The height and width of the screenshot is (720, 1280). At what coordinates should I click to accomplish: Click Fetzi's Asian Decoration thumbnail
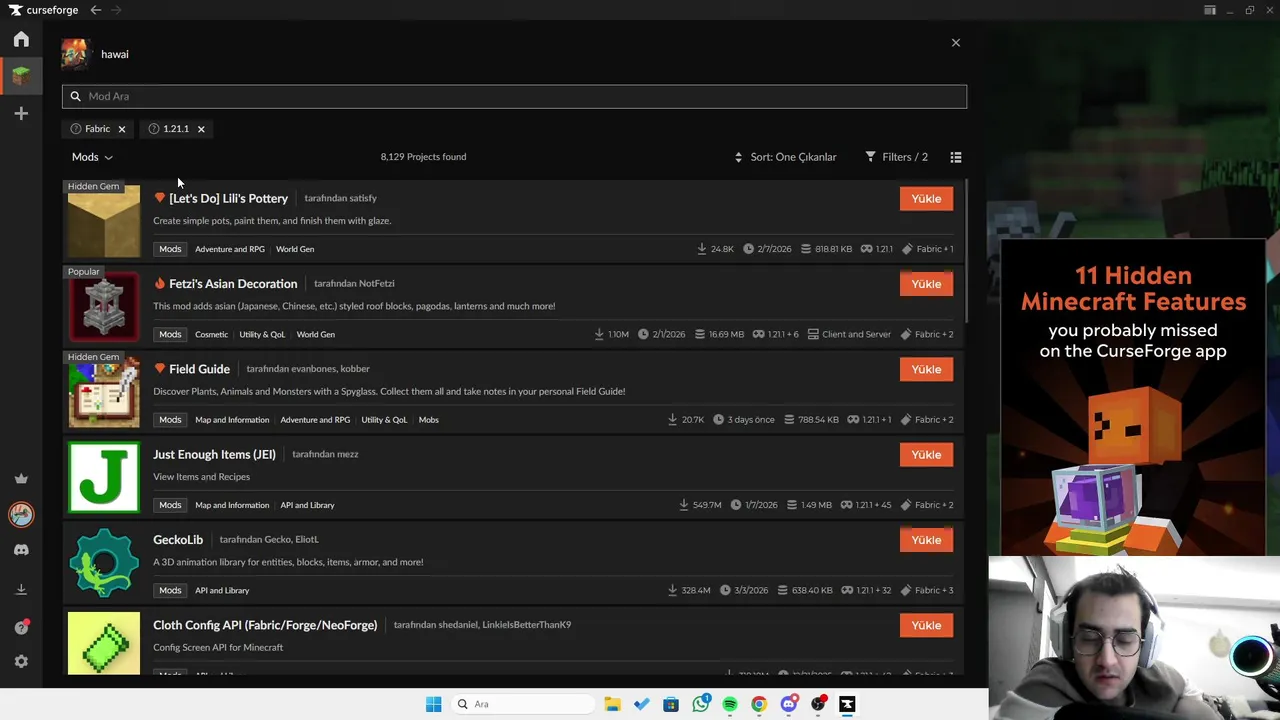click(x=104, y=306)
